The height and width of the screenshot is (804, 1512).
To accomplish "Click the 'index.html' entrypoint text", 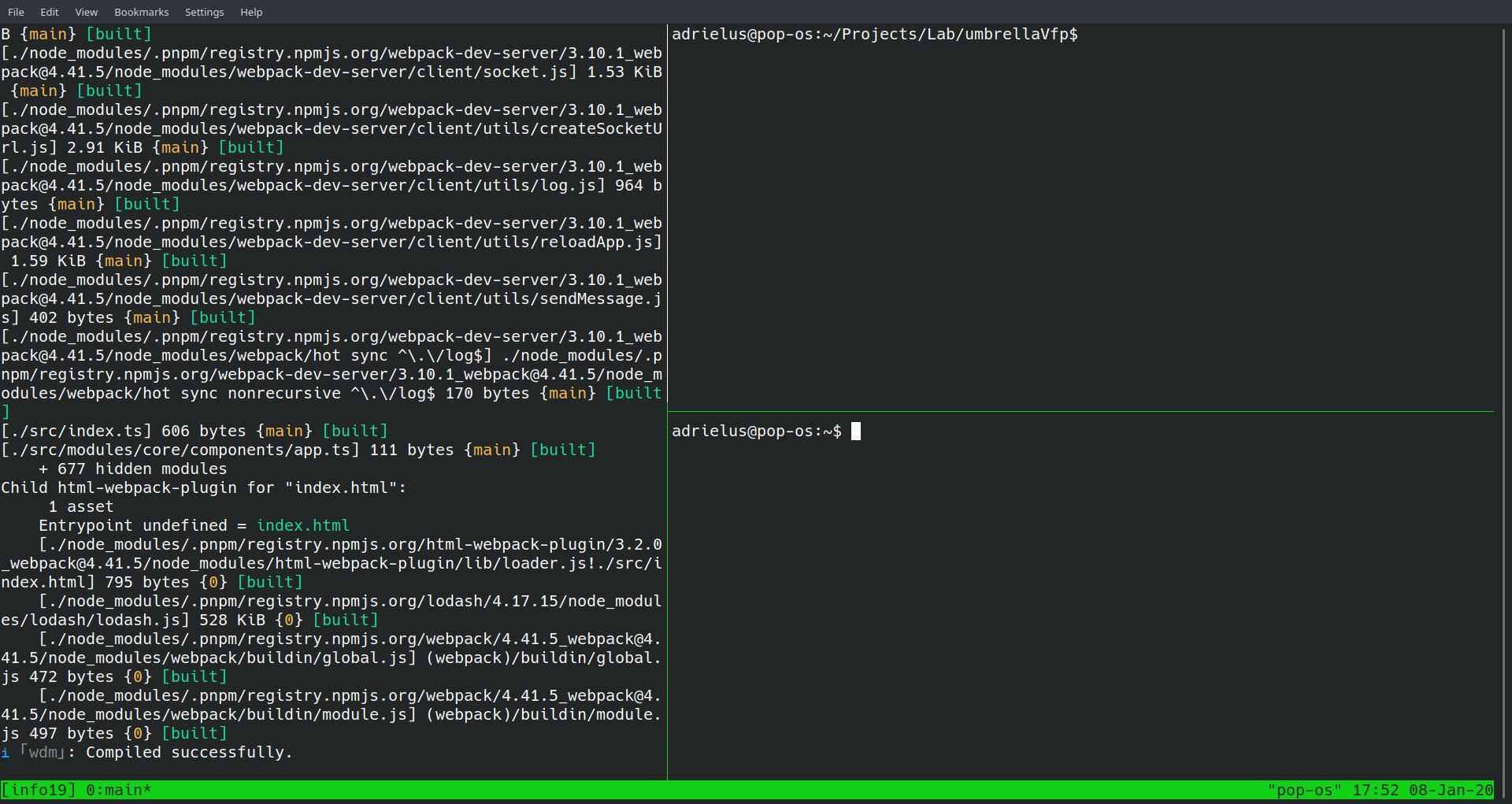I will point(303,525).
